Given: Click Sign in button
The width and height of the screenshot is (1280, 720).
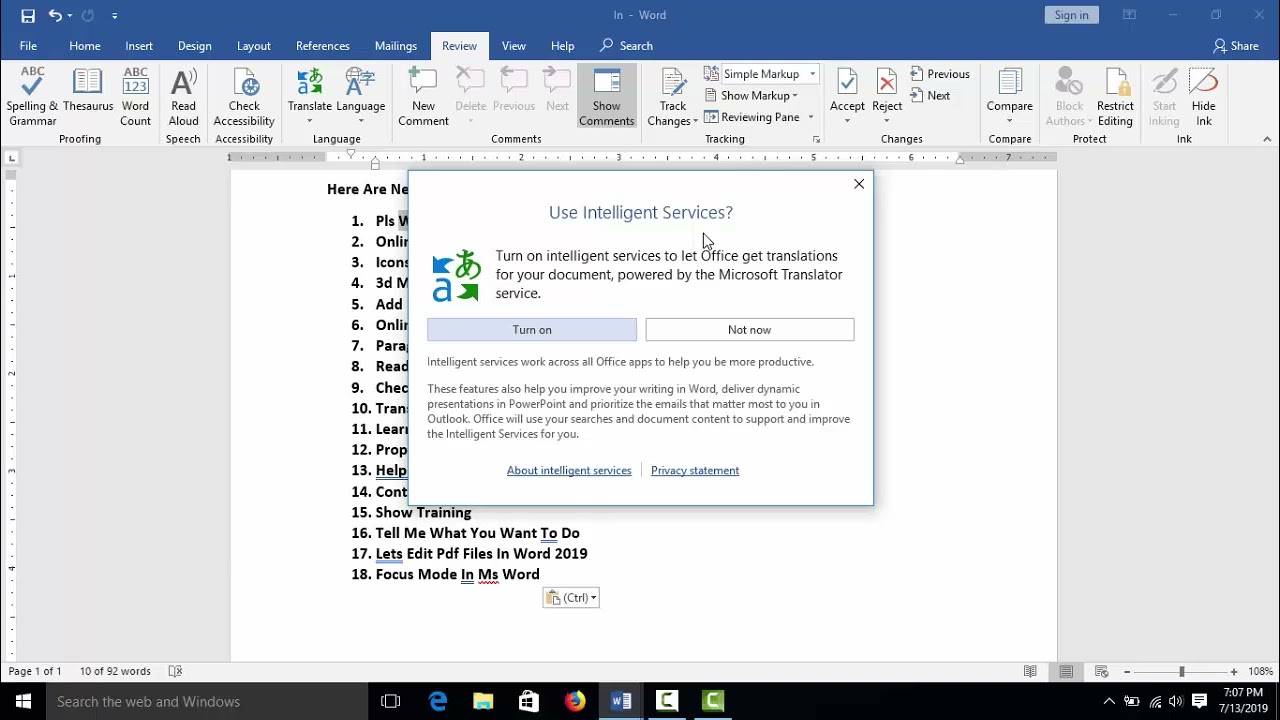Looking at the screenshot, I should pyautogui.click(x=1071, y=15).
